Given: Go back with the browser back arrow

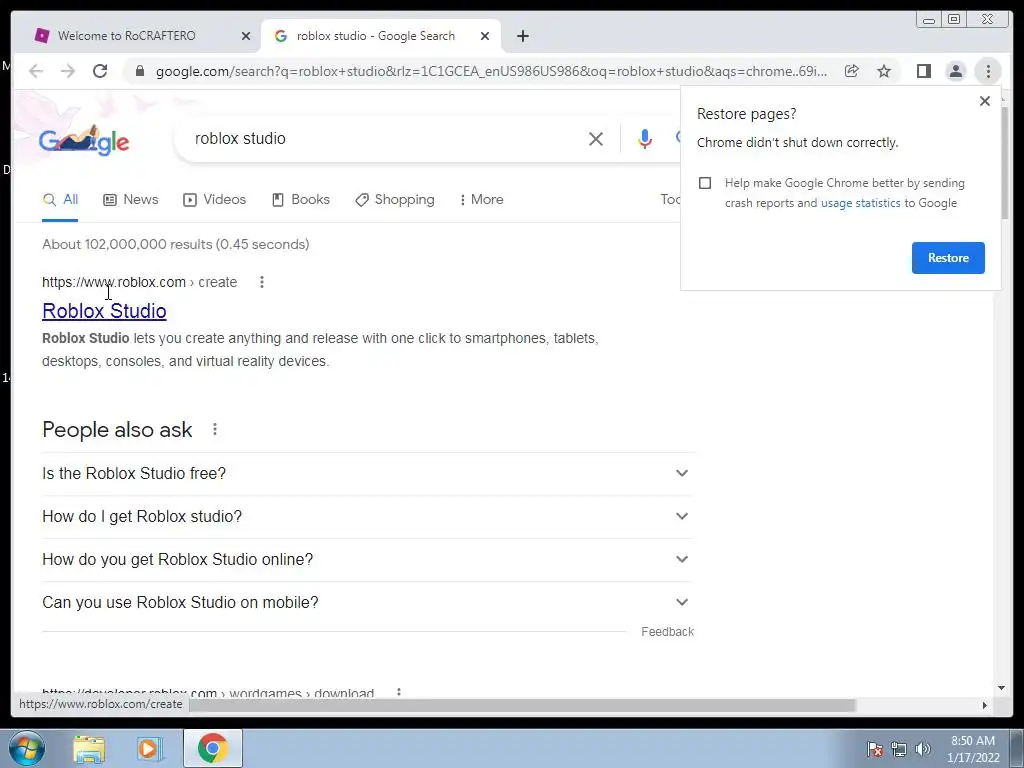Looking at the screenshot, I should click(x=36, y=71).
